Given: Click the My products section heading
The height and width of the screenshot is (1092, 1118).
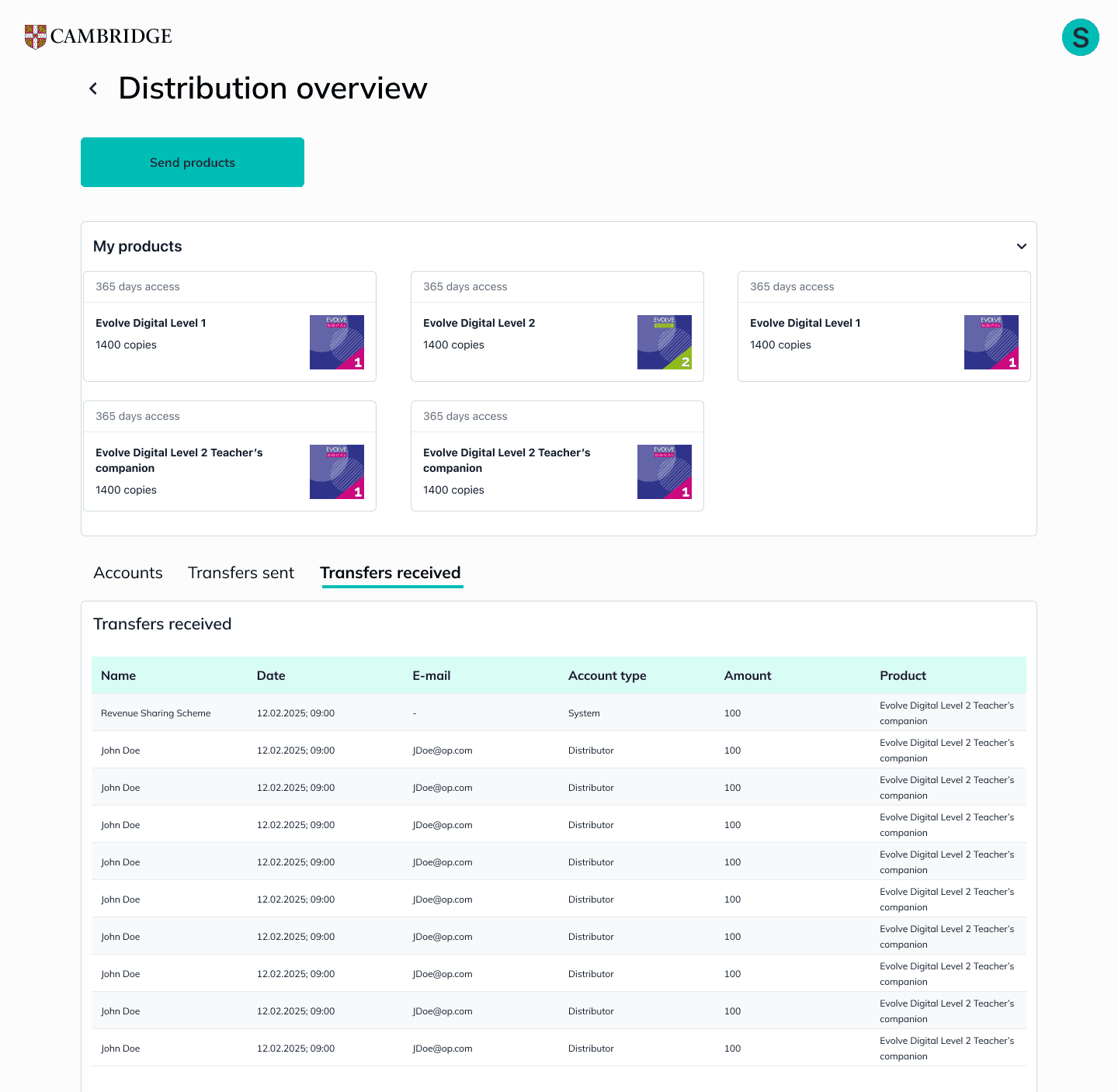Looking at the screenshot, I should (x=137, y=246).
